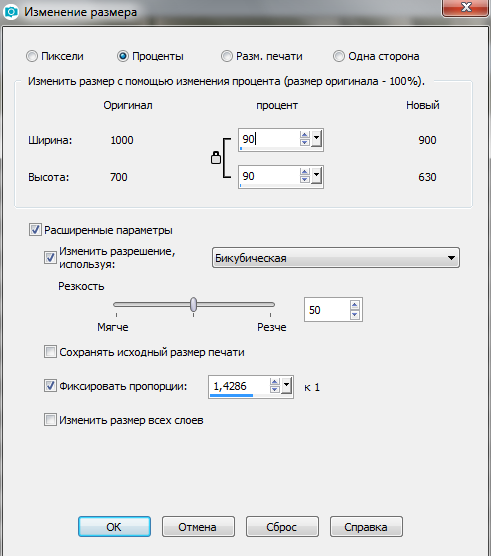The height and width of the screenshot is (556, 491).
Task: Click the Мягче slider label
Action: (113, 327)
